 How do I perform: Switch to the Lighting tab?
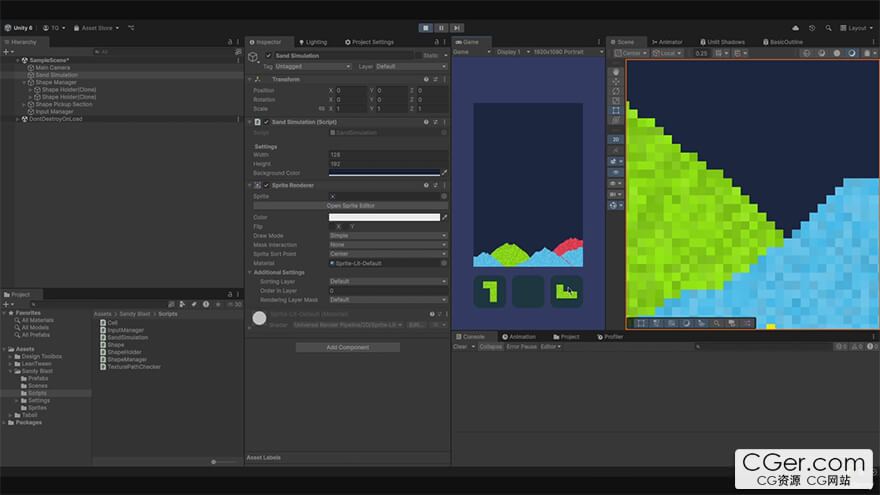point(312,42)
